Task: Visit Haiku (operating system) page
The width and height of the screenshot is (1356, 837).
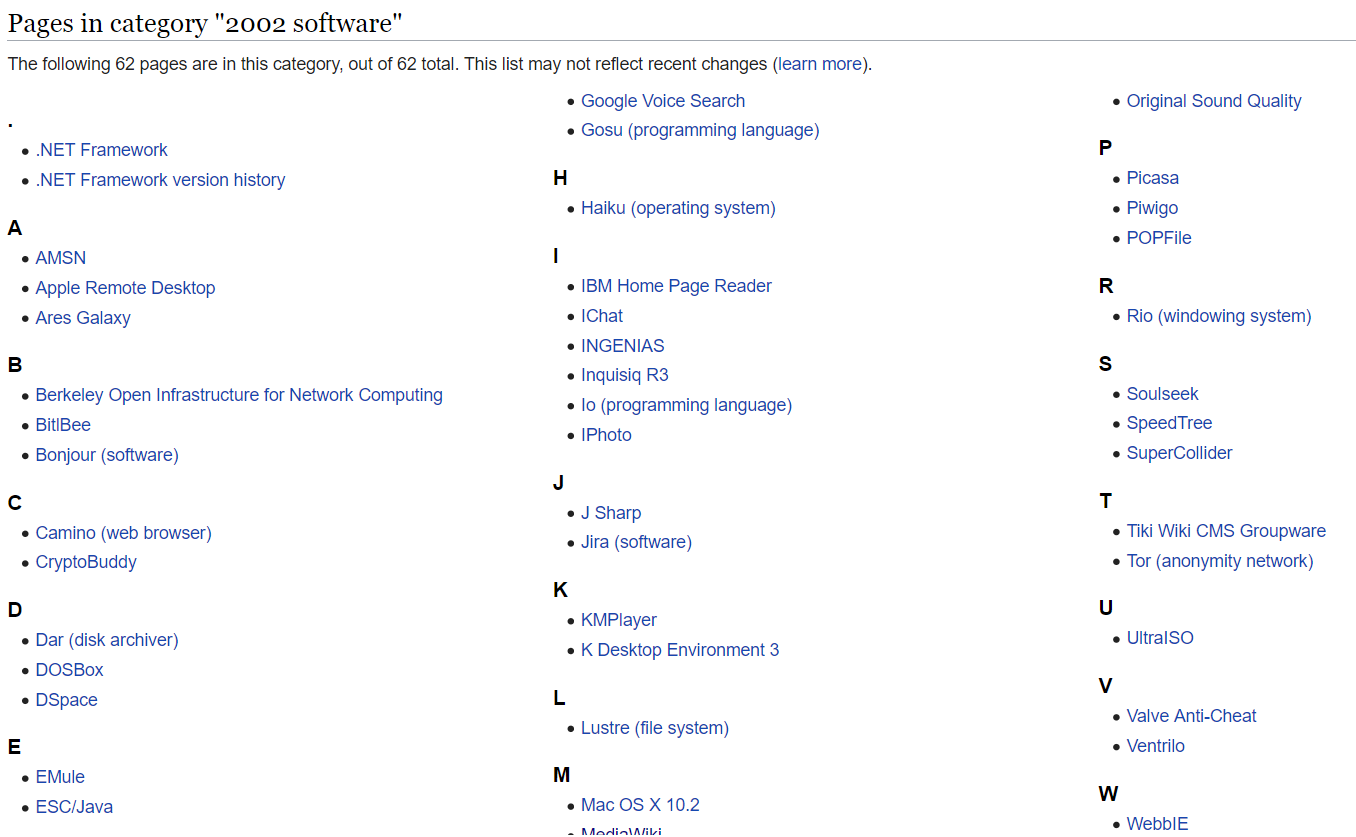Action: [x=678, y=208]
